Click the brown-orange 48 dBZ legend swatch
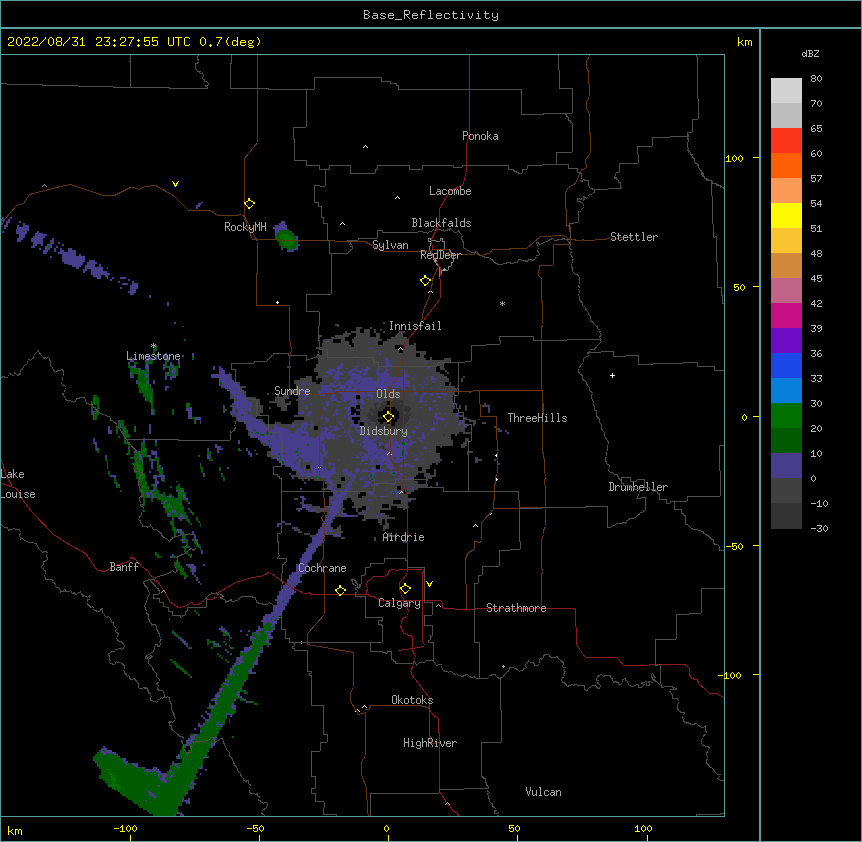This screenshot has width=862, height=842. coord(786,265)
